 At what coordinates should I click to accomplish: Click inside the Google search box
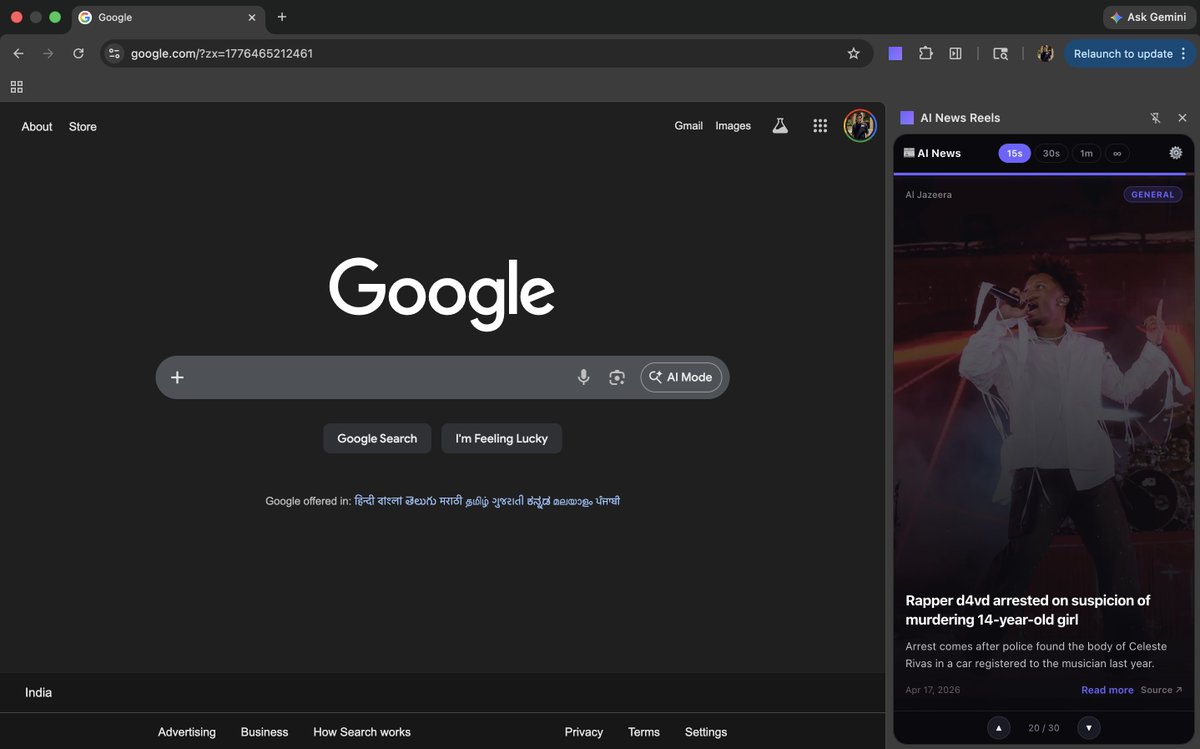coord(380,377)
